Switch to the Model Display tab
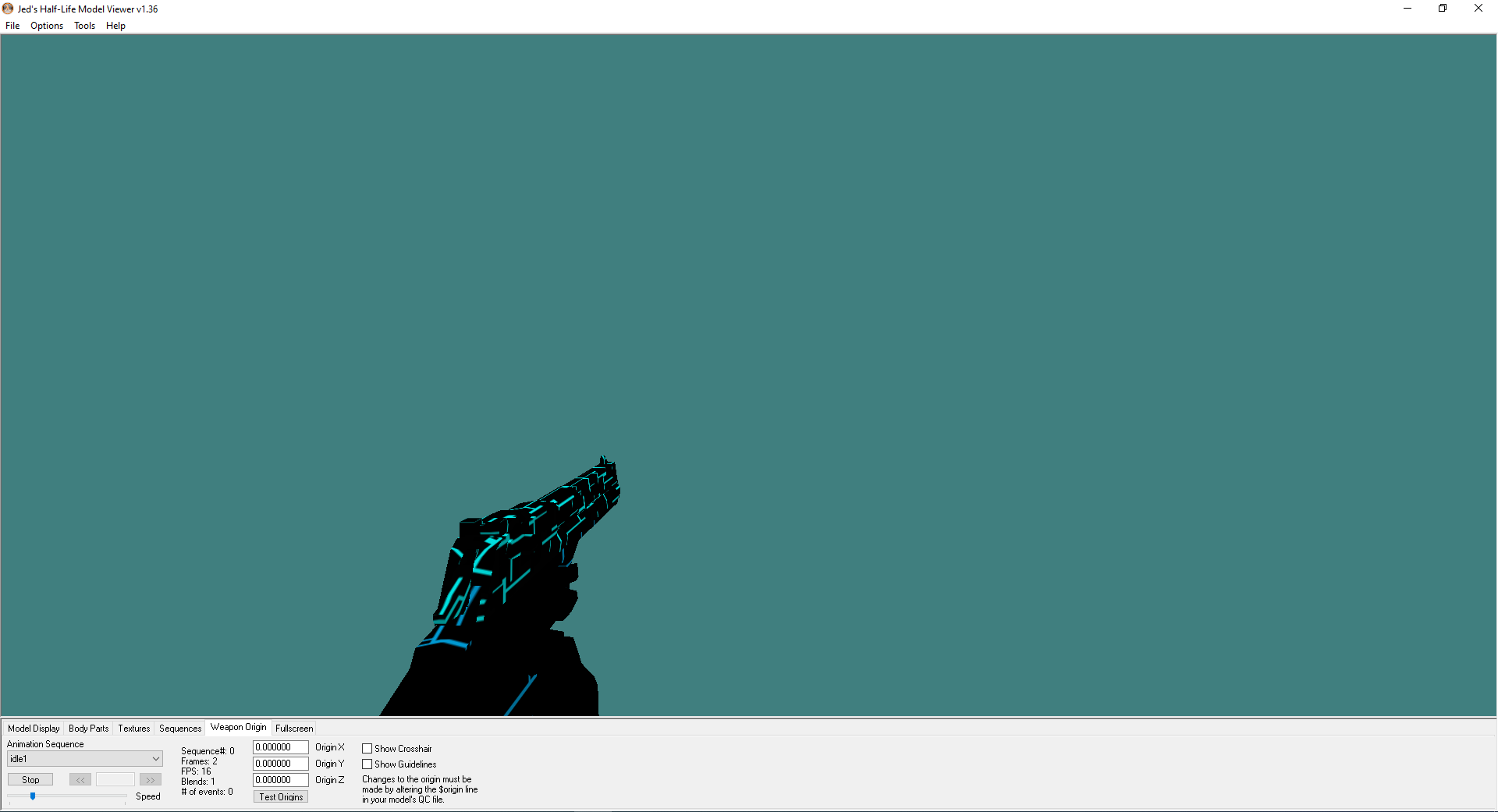 34,729
